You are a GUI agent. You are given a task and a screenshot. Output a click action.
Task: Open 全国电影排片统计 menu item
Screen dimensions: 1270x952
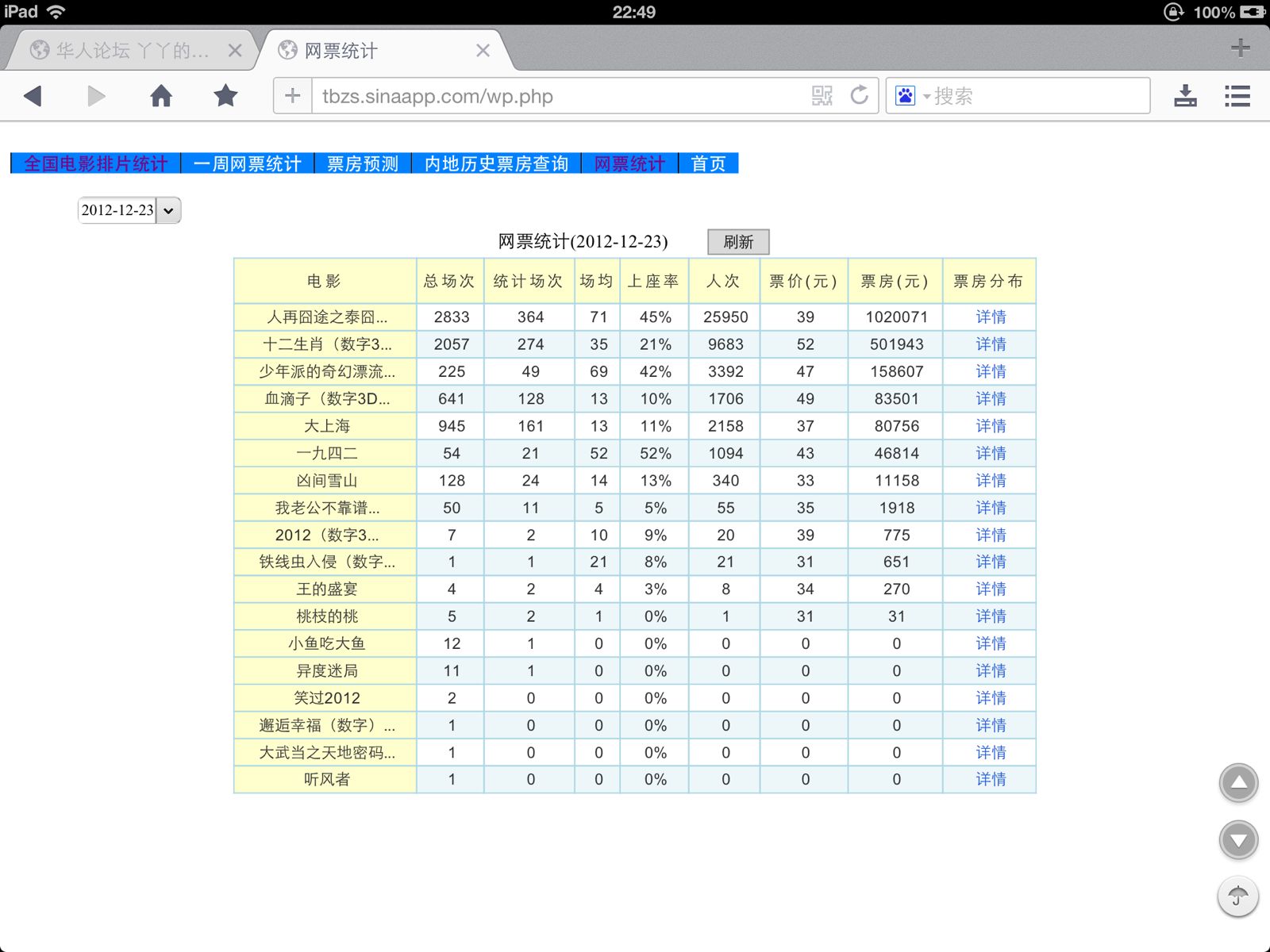tap(95, 163)
